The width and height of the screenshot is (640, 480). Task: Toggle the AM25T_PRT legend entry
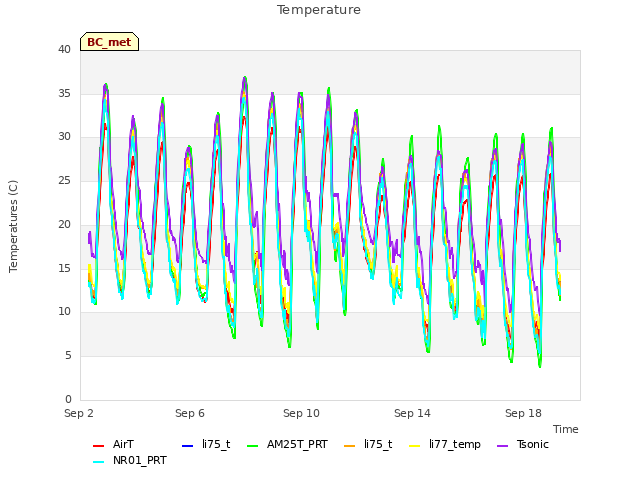pyautogui.click(x=287, y=444)
